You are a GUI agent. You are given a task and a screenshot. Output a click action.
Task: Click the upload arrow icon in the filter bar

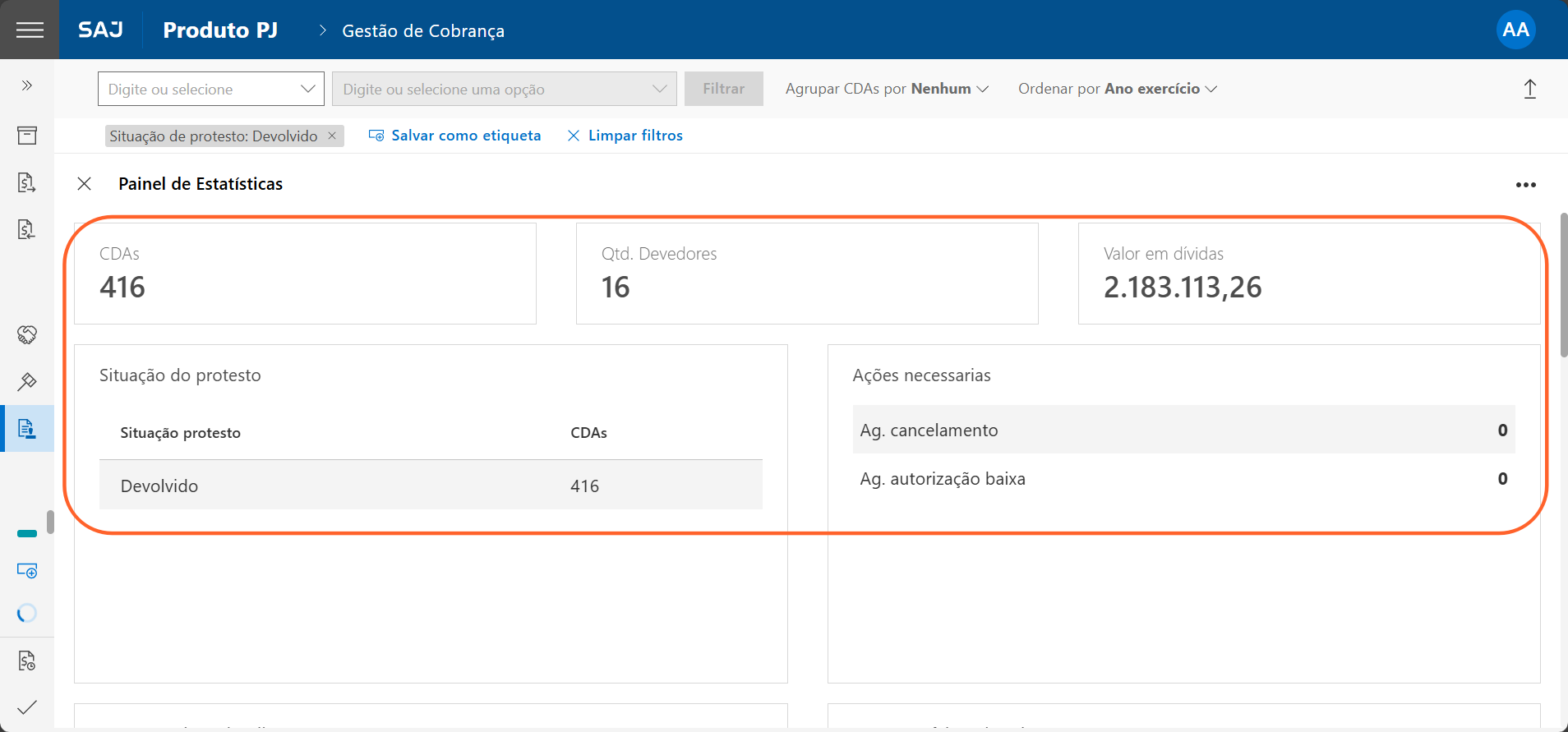[x=1530, y=89]
